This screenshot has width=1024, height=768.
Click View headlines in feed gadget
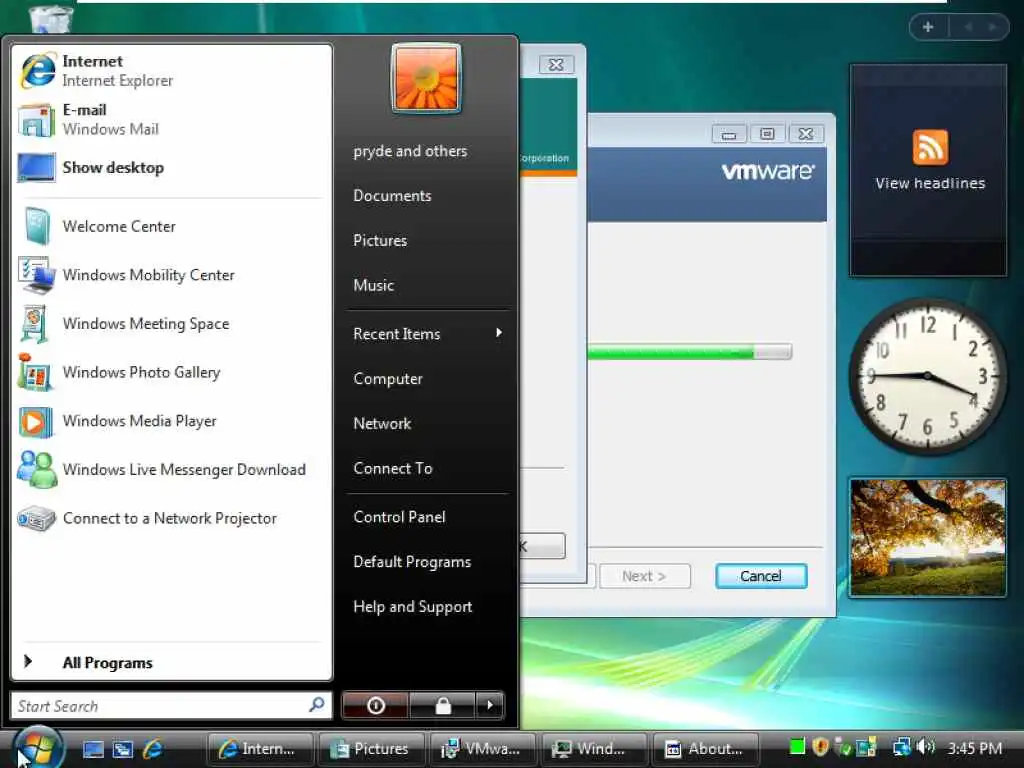point(930,184)
